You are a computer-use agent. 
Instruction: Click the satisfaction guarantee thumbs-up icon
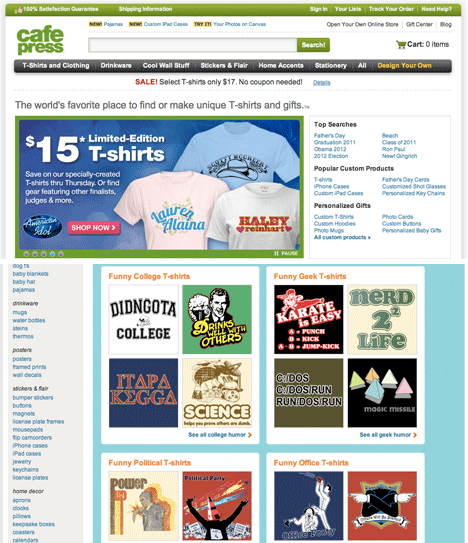pyautogui.click(x=19, y=10)
